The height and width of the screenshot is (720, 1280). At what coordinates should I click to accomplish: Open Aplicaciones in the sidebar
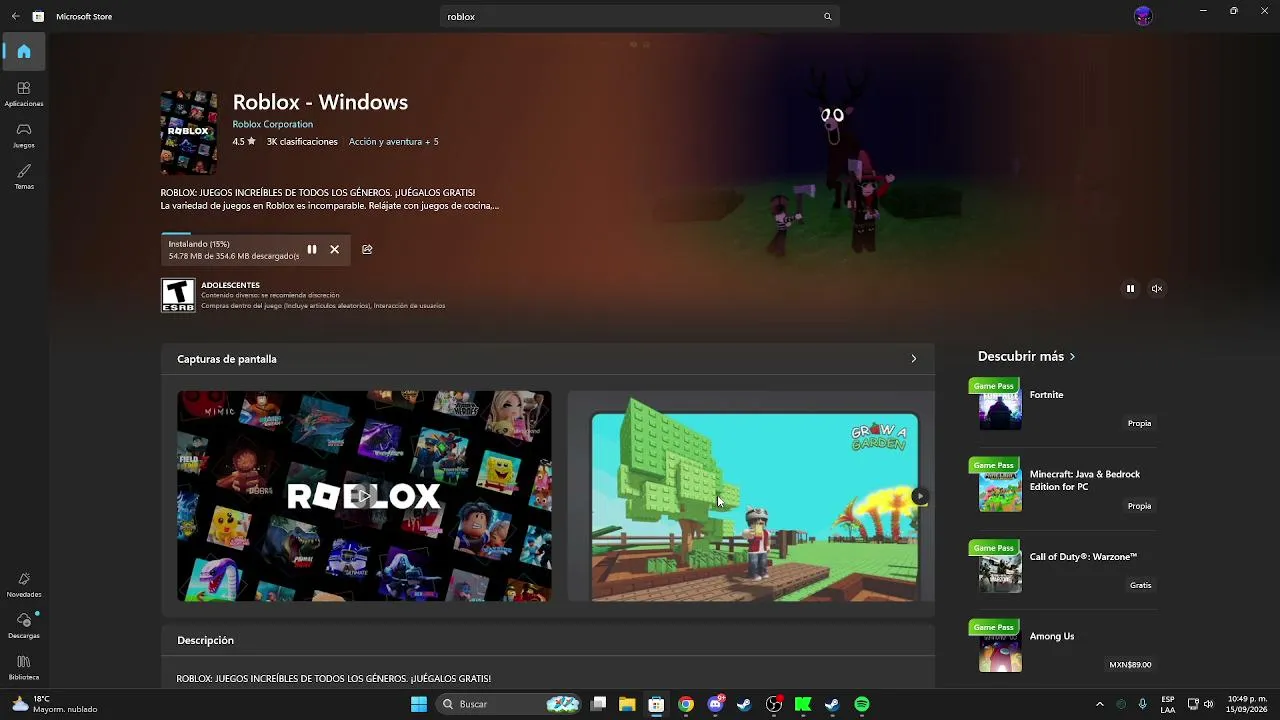(x=24, y=94)
